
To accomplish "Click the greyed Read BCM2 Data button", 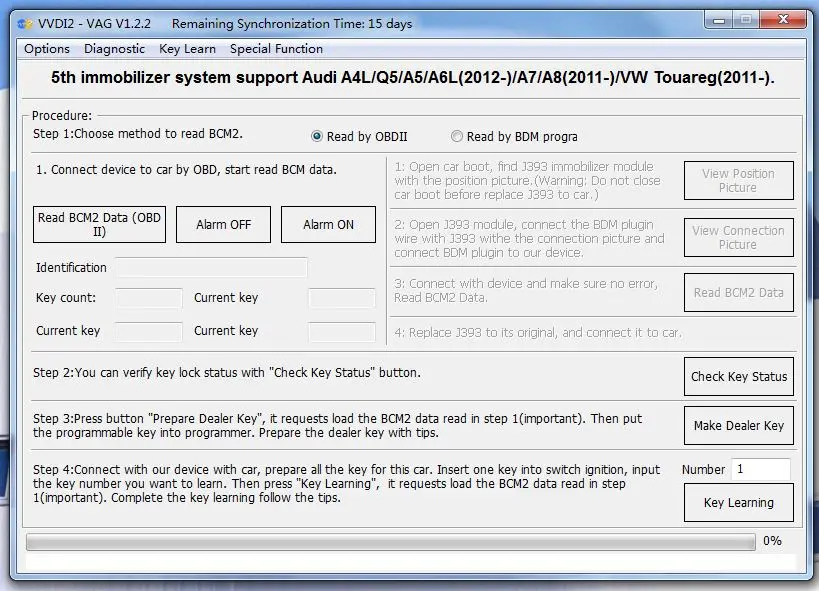I will 739,293.
